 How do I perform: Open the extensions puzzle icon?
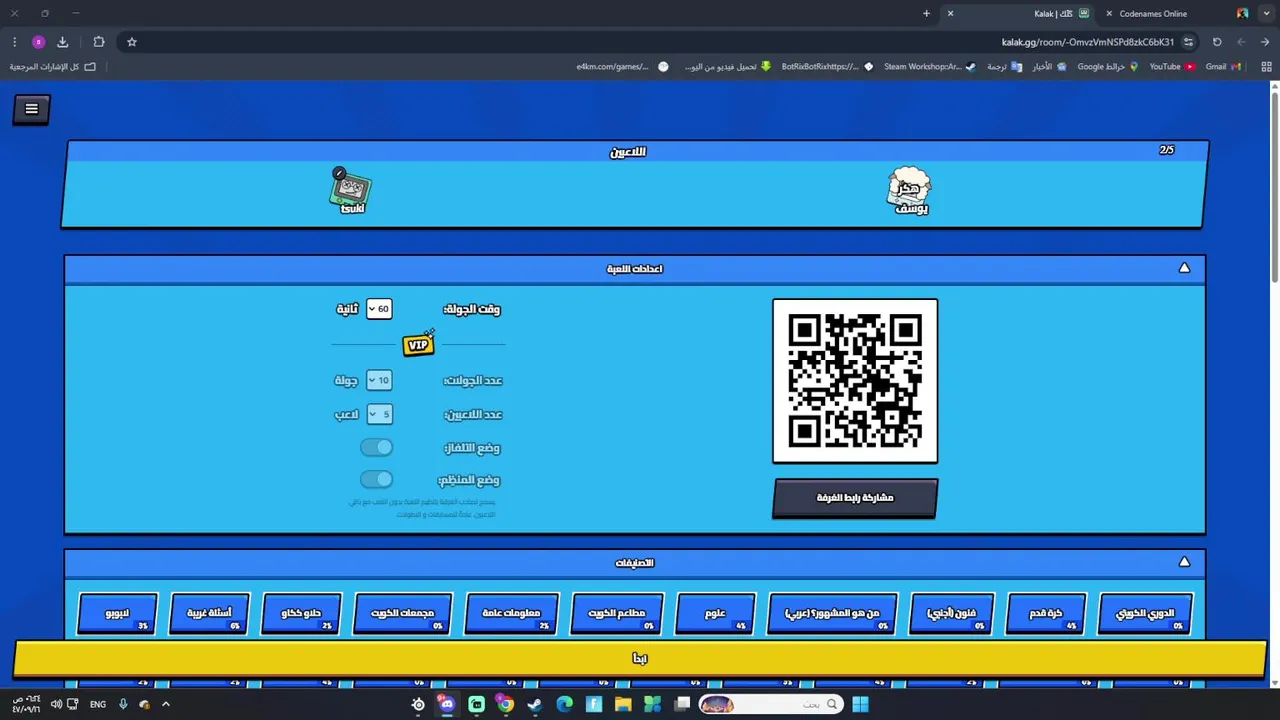click(x=98, y=42)
